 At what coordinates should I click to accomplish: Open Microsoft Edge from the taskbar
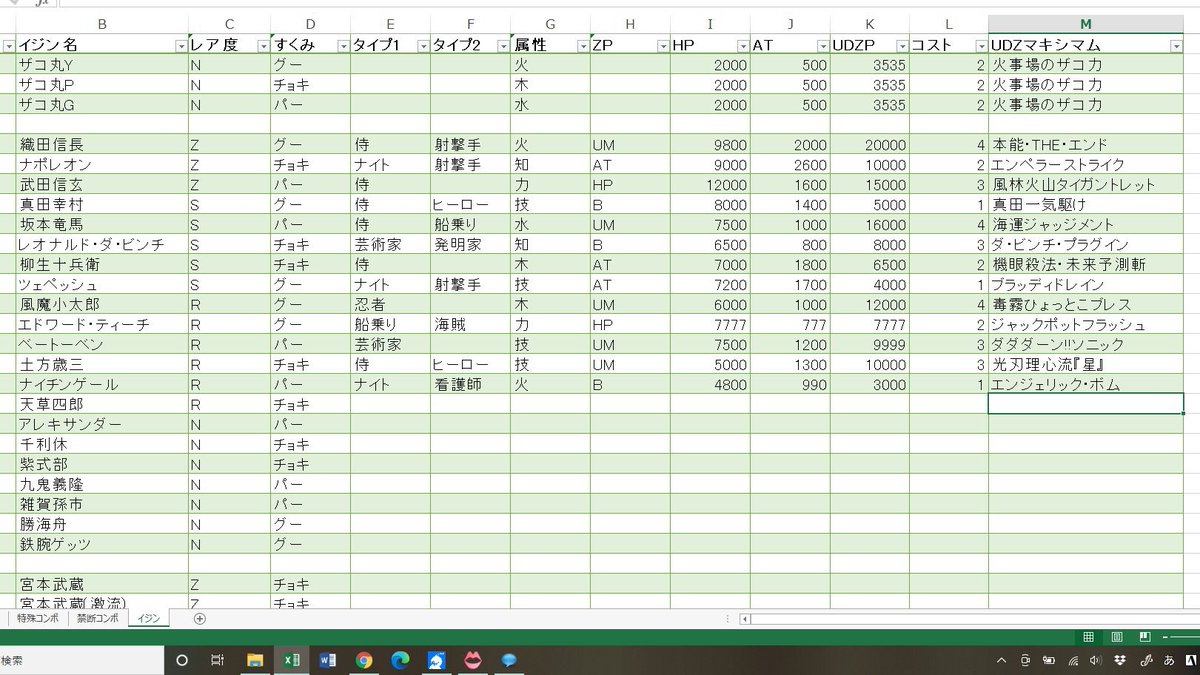(400, 660)
